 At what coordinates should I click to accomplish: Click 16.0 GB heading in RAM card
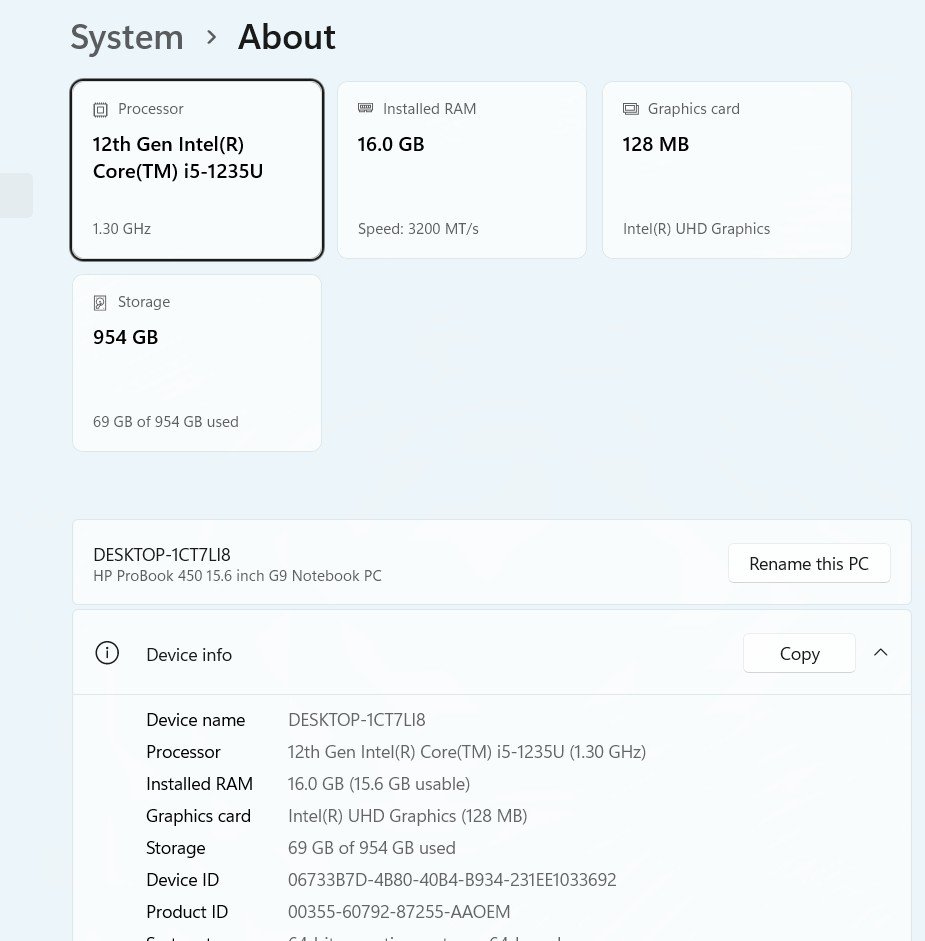391,144
